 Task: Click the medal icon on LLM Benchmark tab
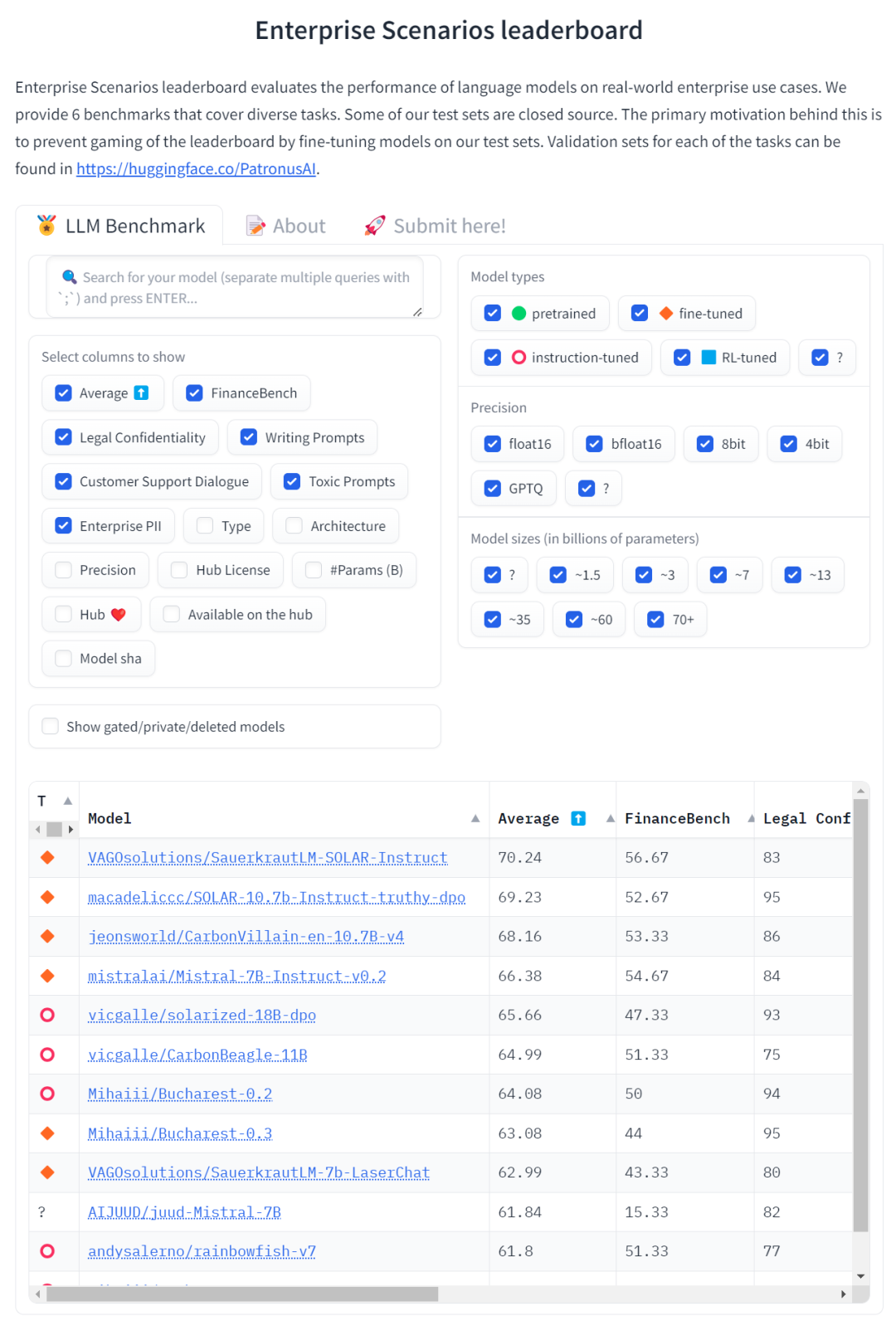coord(46,225)
